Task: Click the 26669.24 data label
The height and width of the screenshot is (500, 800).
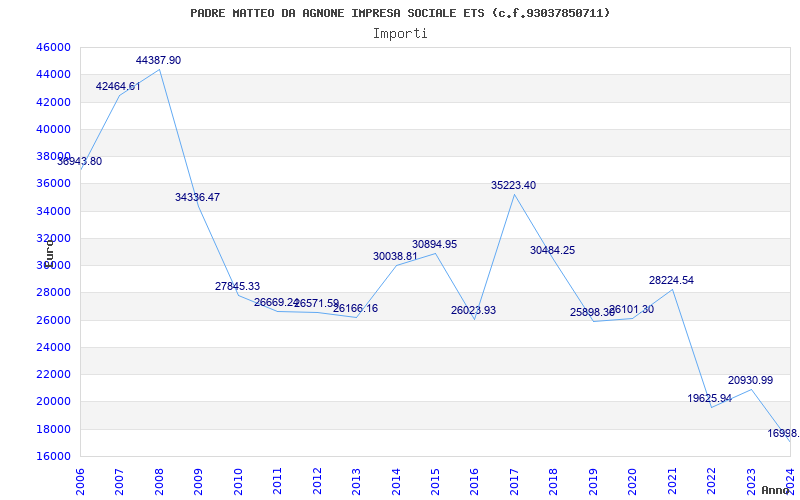Action: (x=277, y=303)
